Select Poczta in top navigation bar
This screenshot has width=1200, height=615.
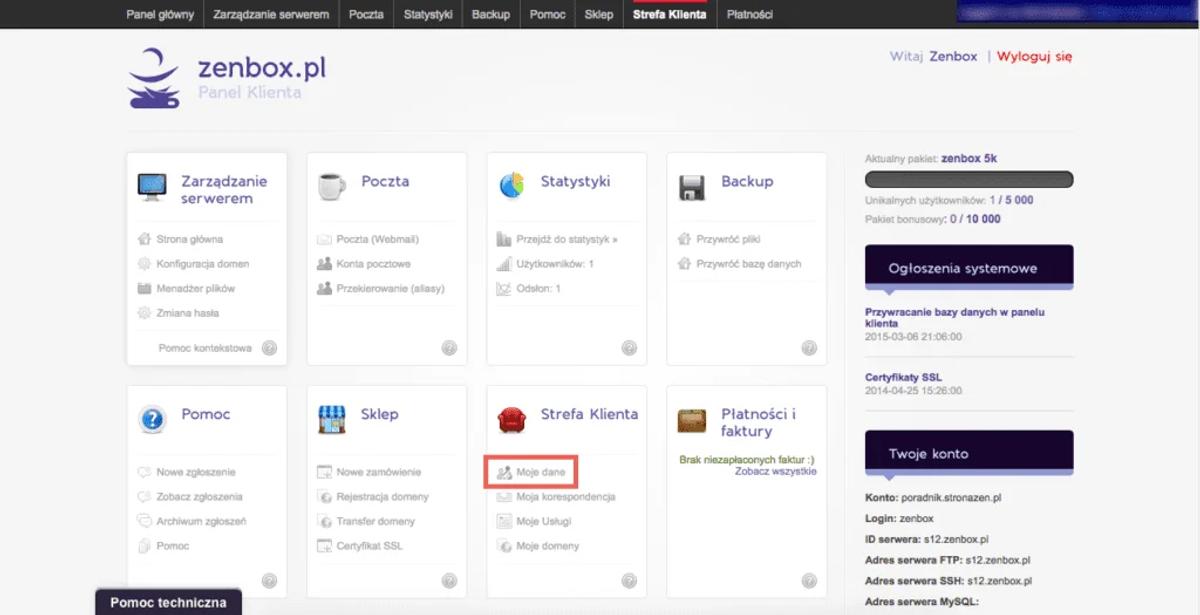click(366, 15)
